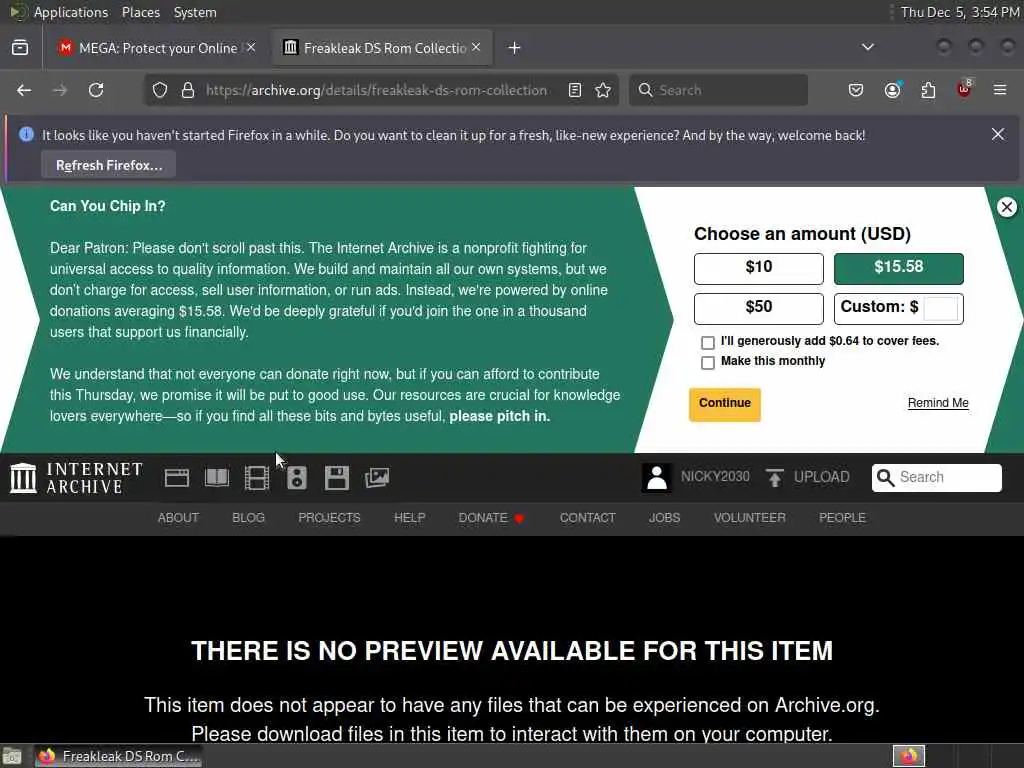Focus the Custom donation amount field

(940, 308)
